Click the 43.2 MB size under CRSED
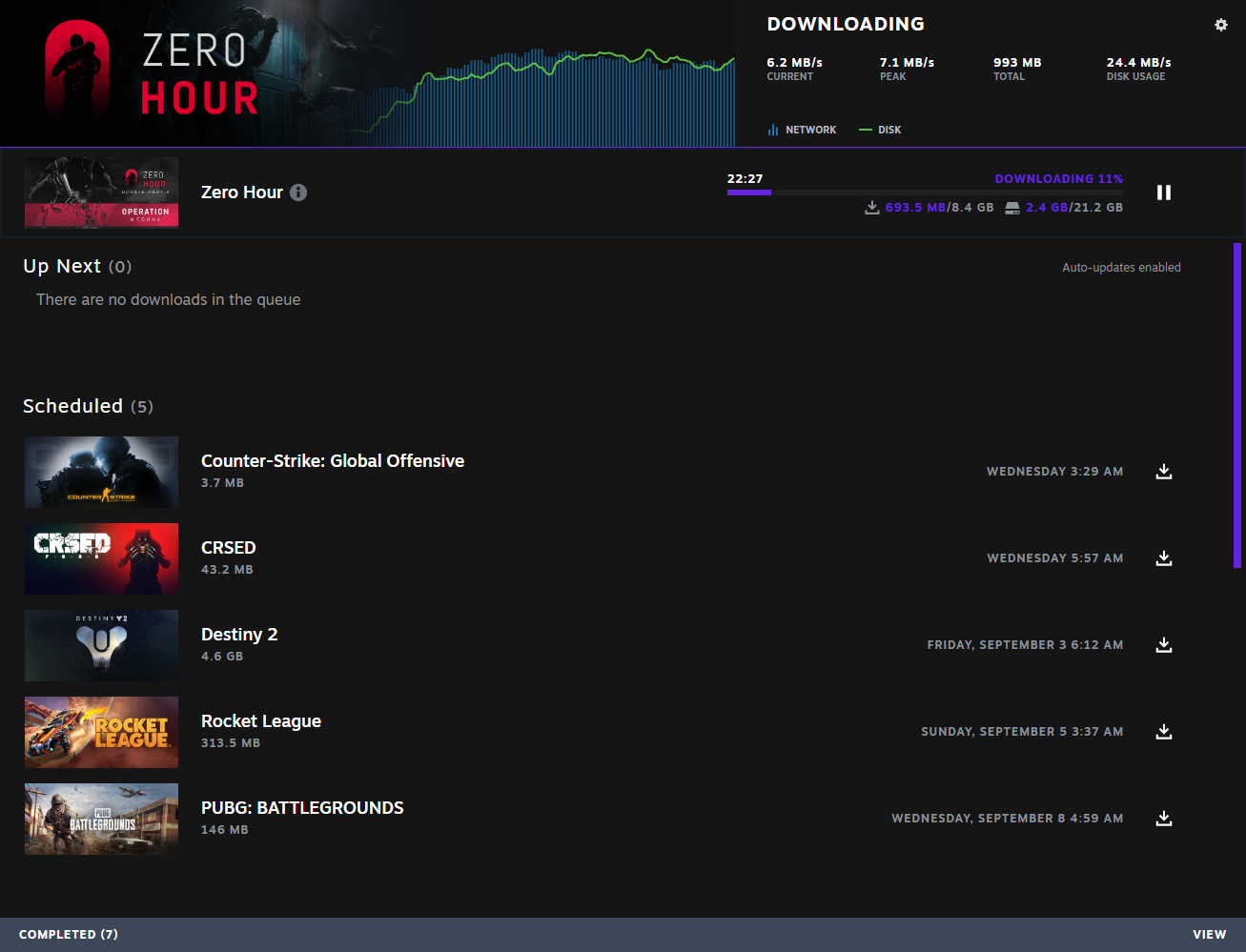The width and height of the screenshot is (1246, 952). click(x=227, y=570)
